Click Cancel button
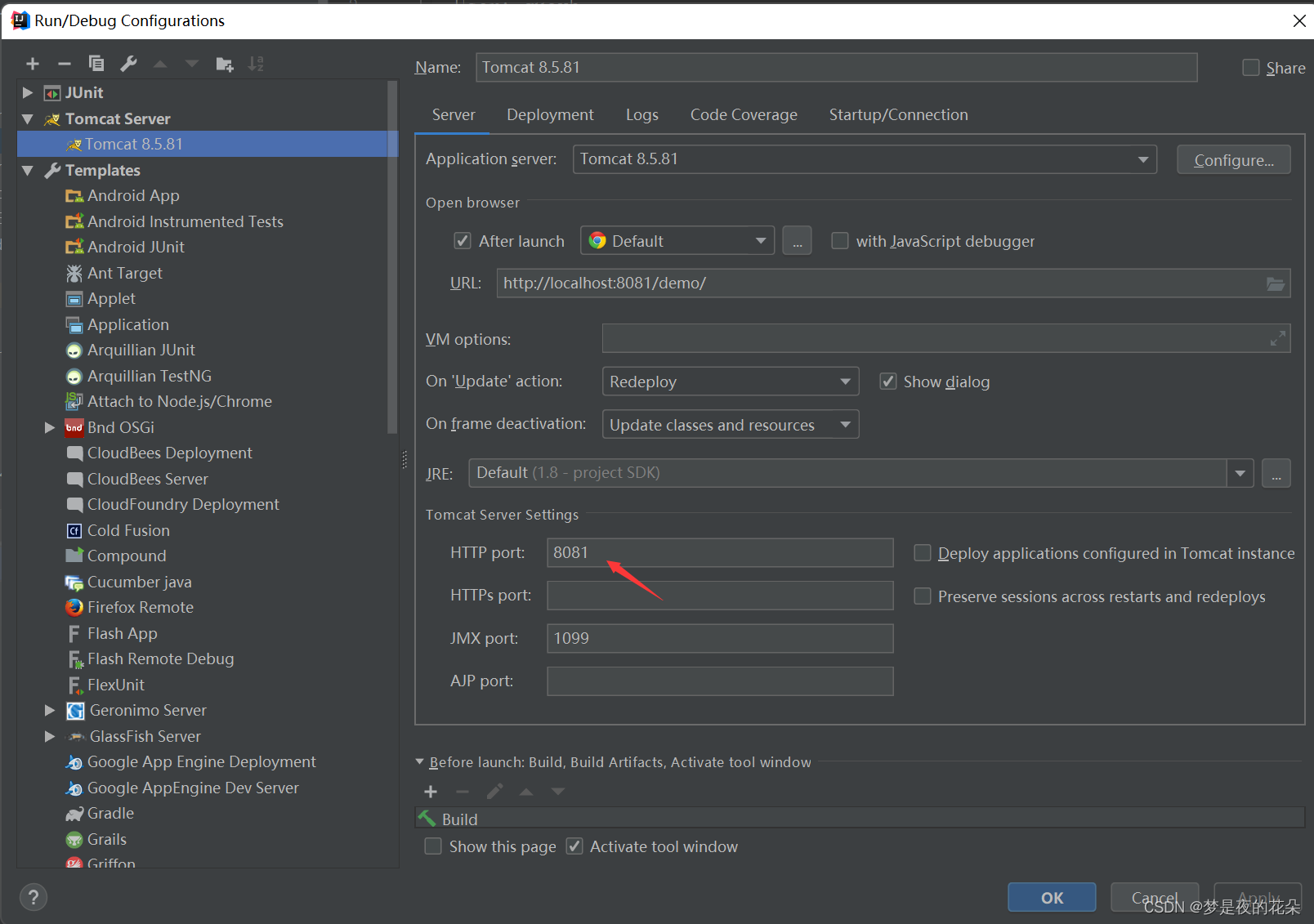 [1155, 898]
